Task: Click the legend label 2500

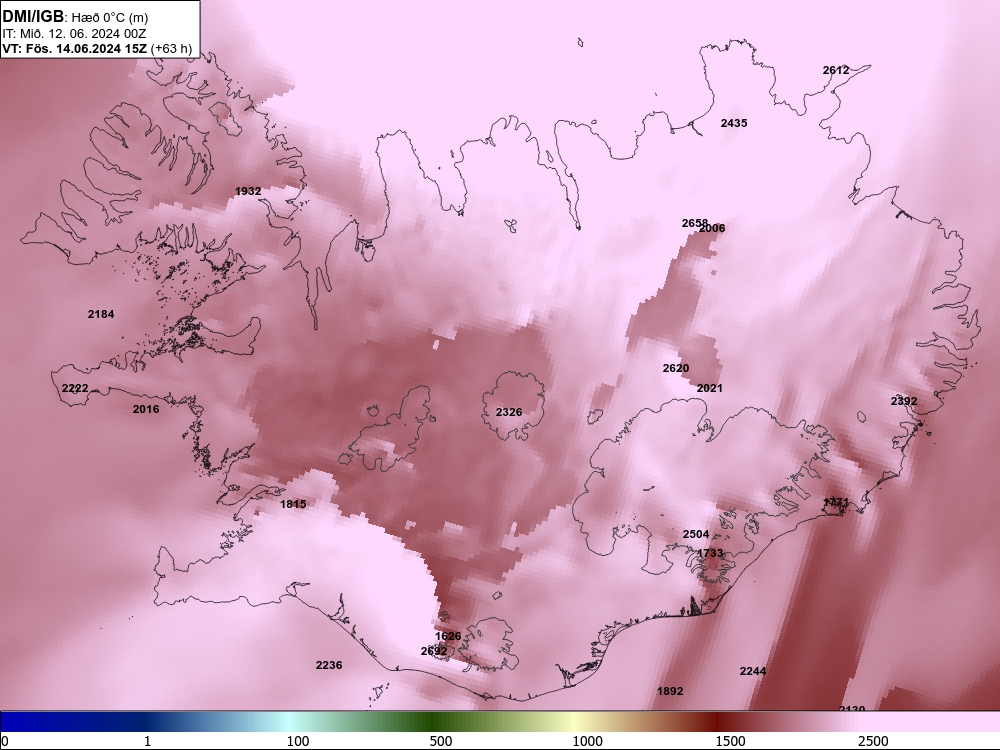Action: click(873, 741)
